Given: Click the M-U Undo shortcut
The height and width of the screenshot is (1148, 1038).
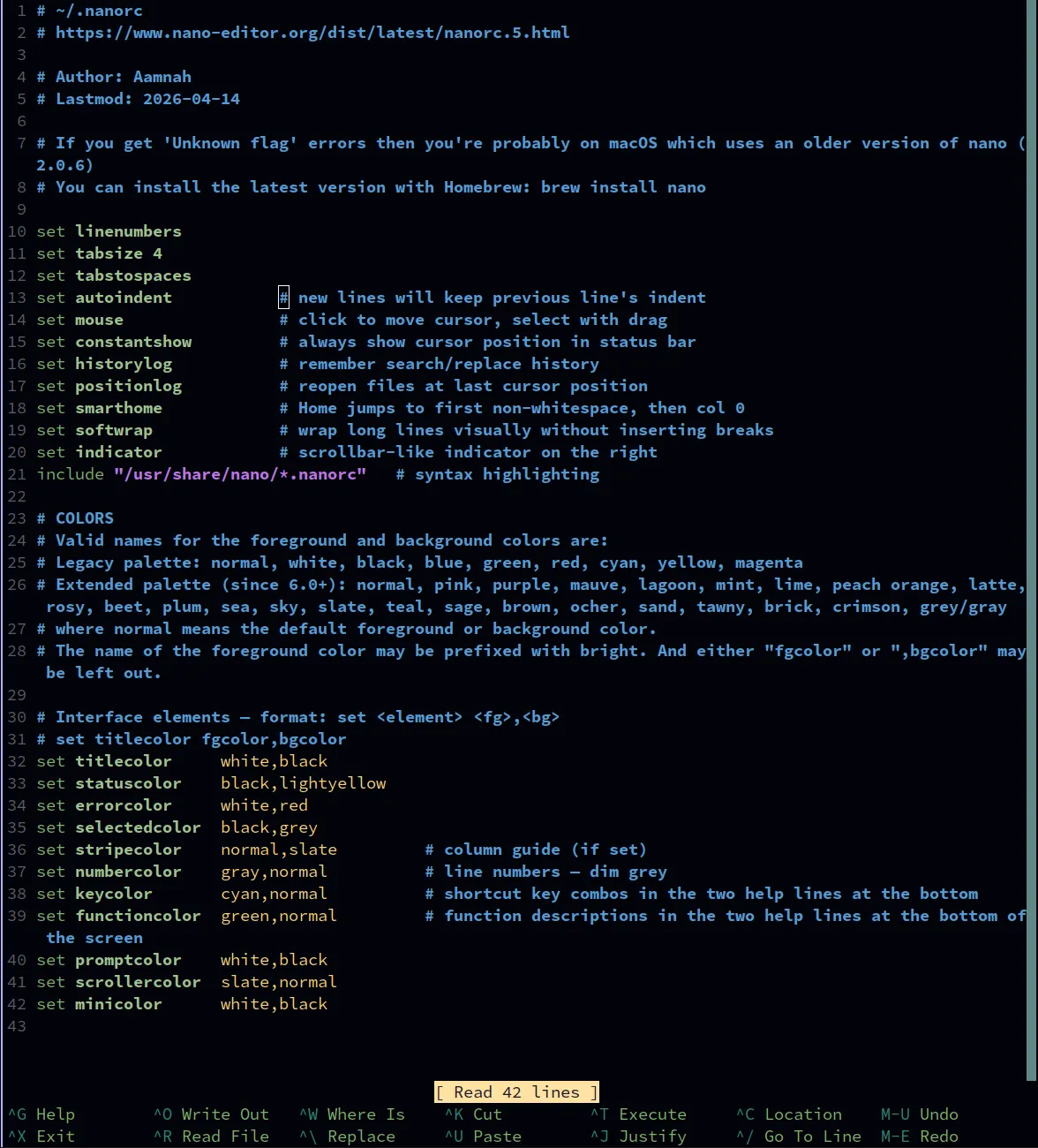Looking at the screenshot, I should point(920,1114).
